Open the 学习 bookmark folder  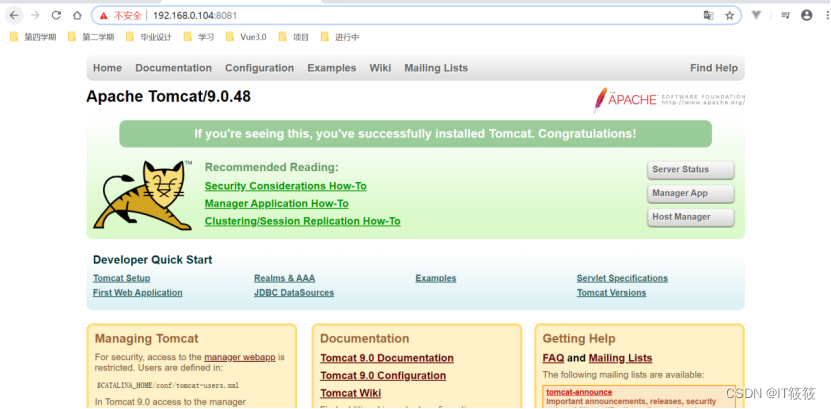199,37
